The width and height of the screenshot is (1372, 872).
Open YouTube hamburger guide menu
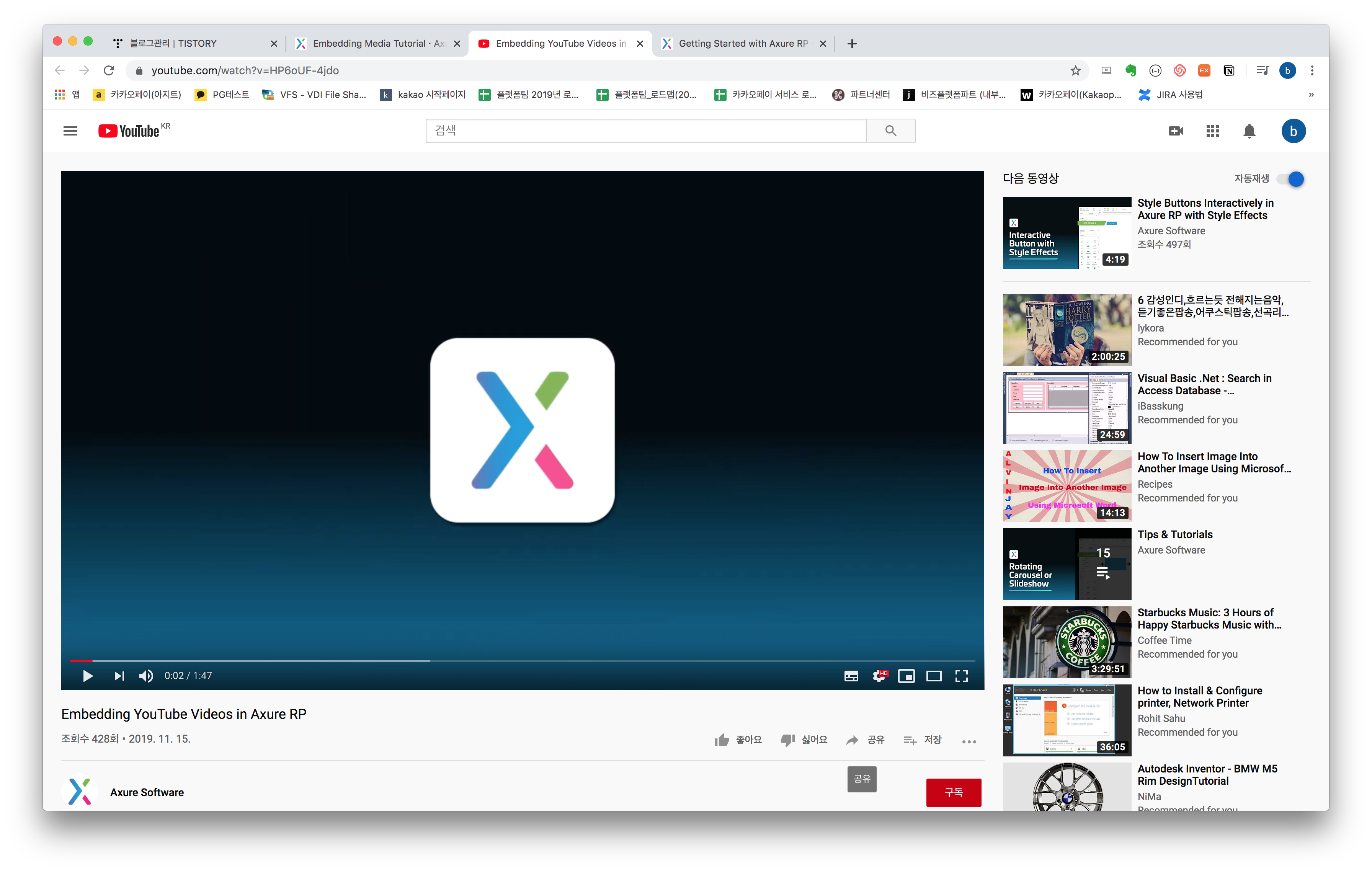70,131
